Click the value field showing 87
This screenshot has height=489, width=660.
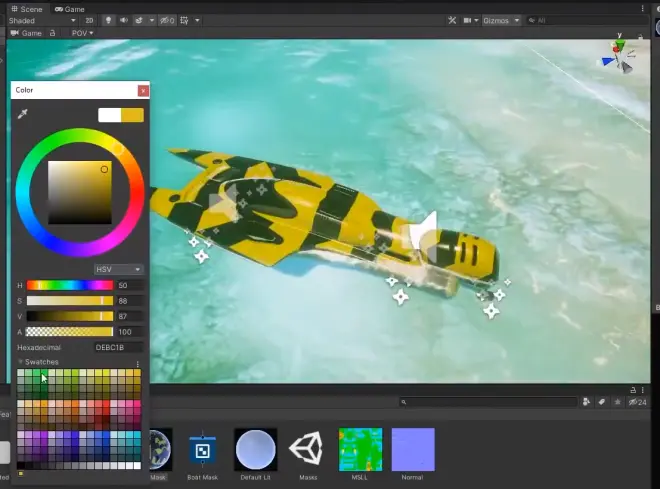(130, 316)
